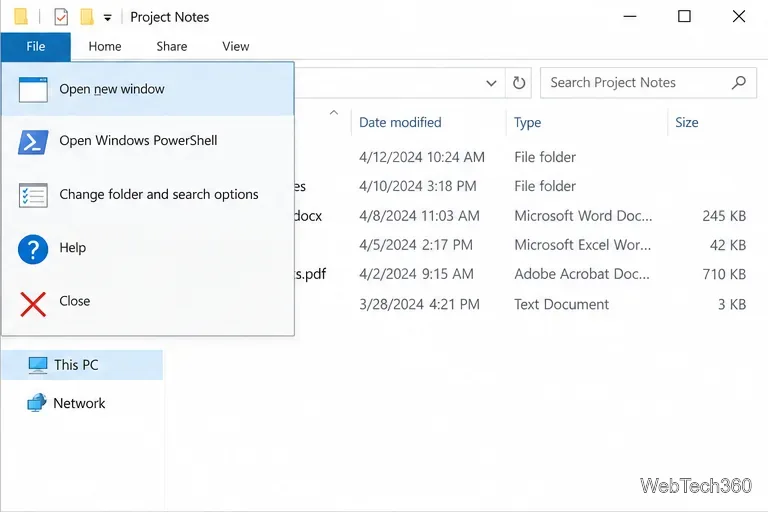Select This PC in the navigation pane
768x512 pixels.
(82, 365)
